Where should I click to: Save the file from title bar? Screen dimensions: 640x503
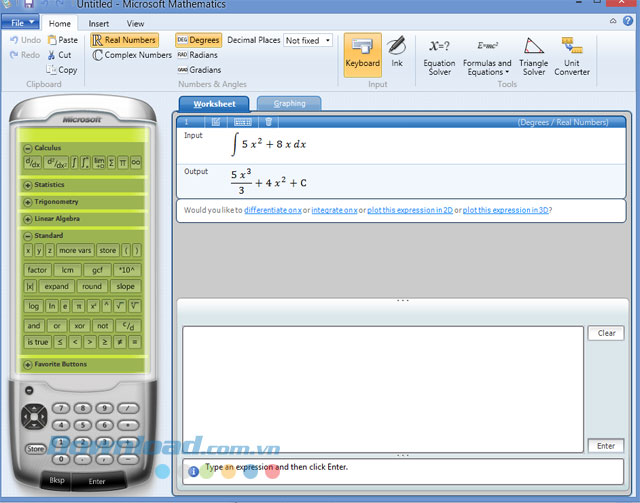point(28,4)
